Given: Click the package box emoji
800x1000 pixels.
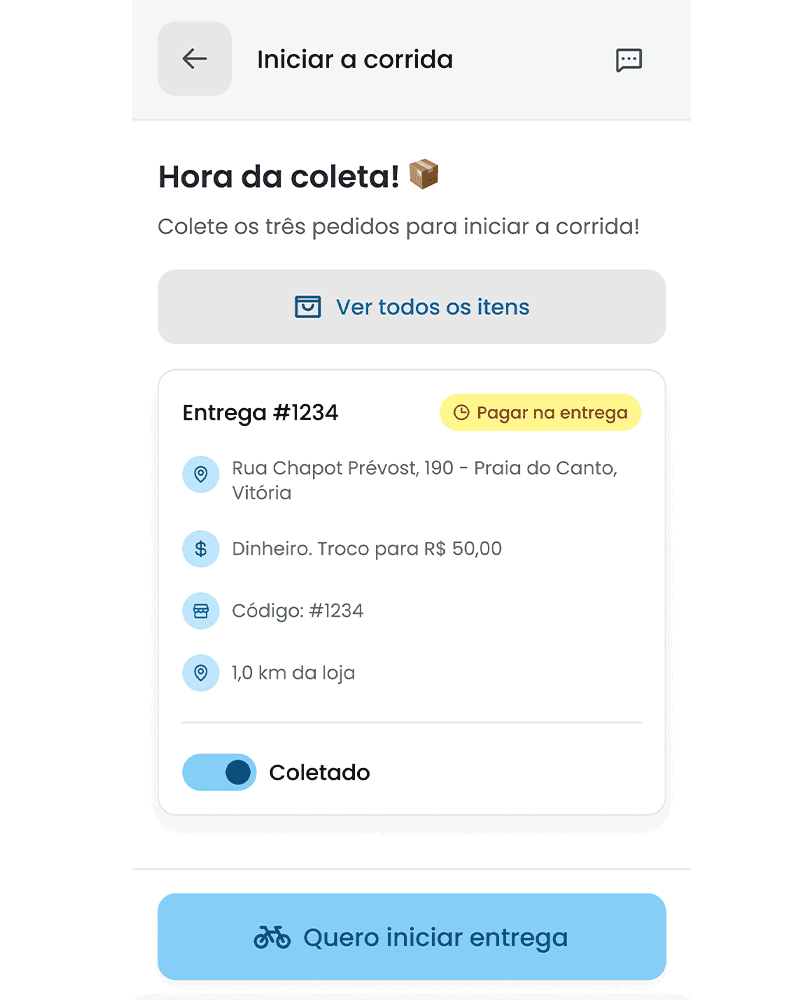Looking at the screenshot, I should [x=424, y=175].
